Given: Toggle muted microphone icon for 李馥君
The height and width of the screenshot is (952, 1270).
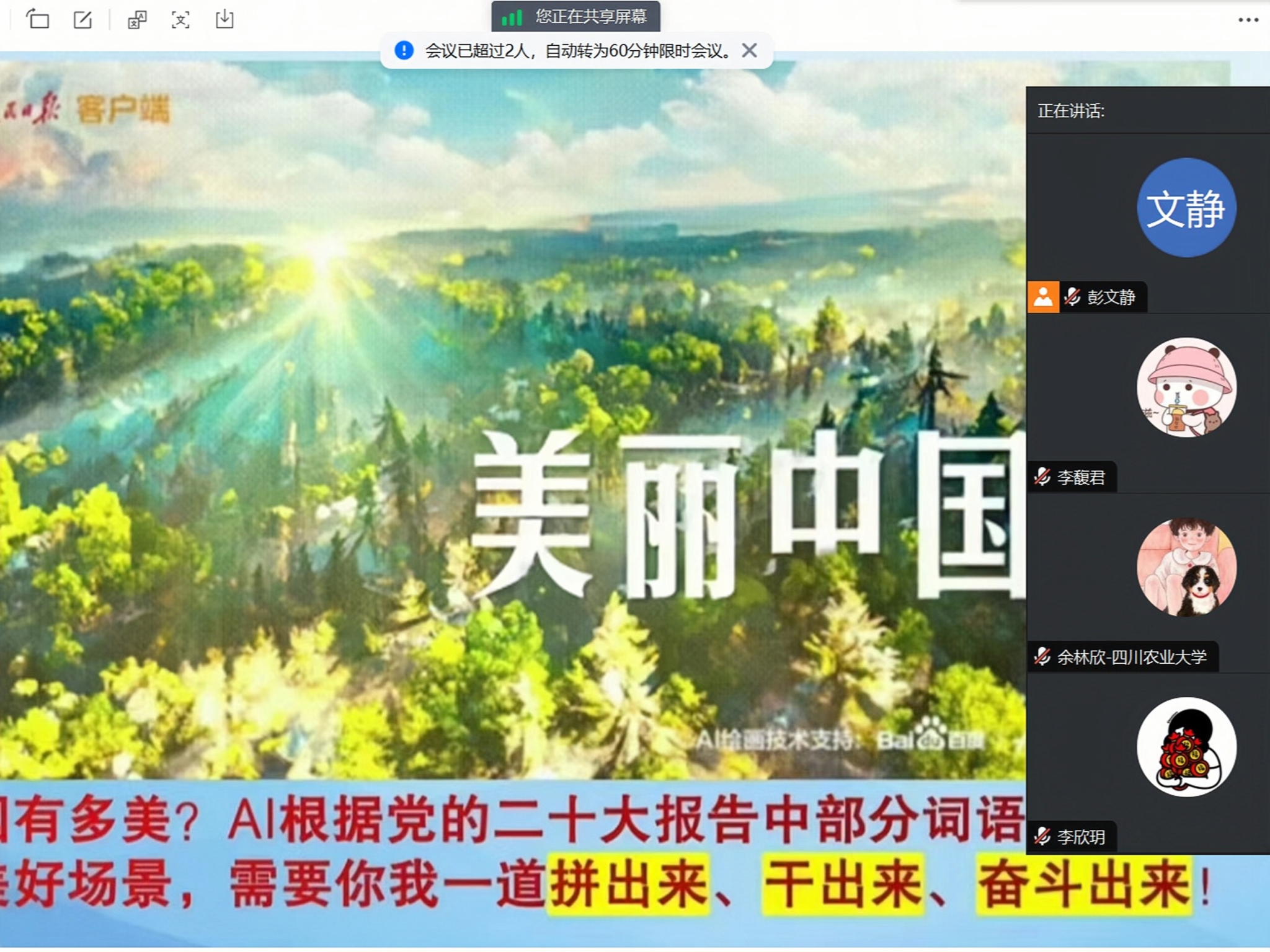Looking at the screenshot, I should (x=1042, y=477).
